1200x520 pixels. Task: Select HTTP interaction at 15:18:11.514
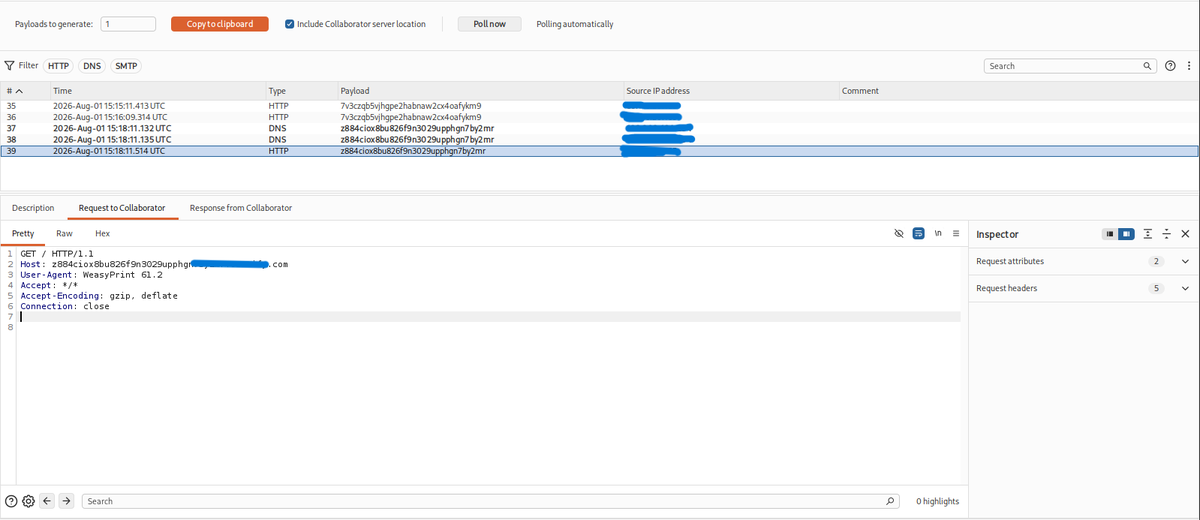600,151
